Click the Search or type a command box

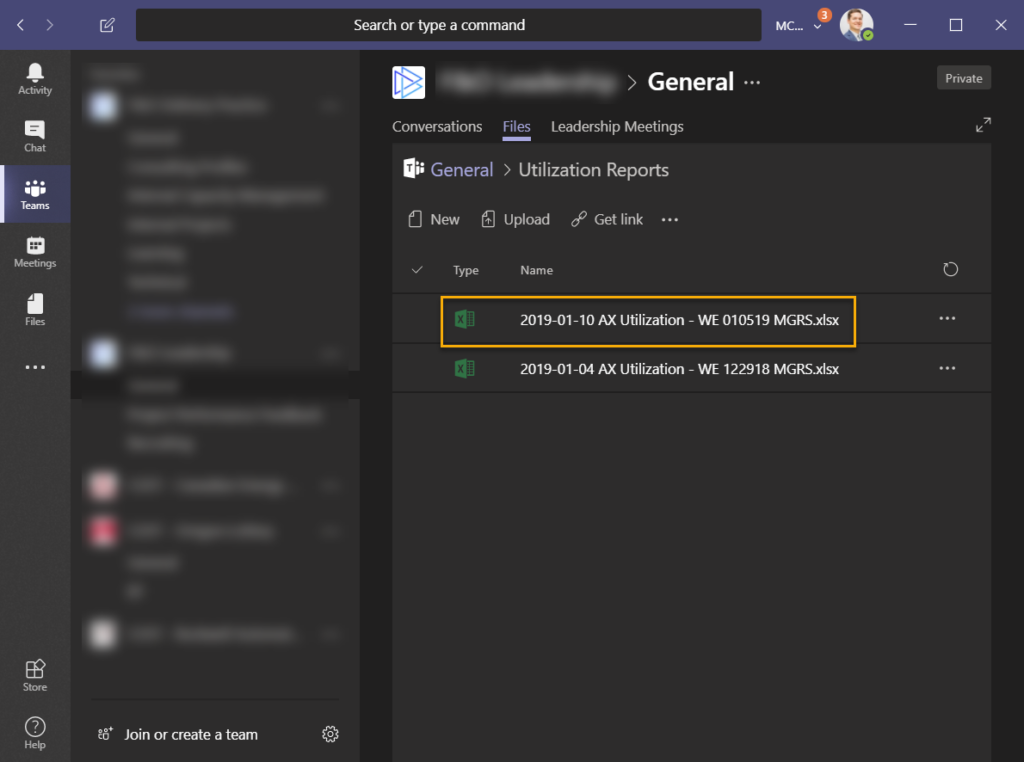(448, 25)
